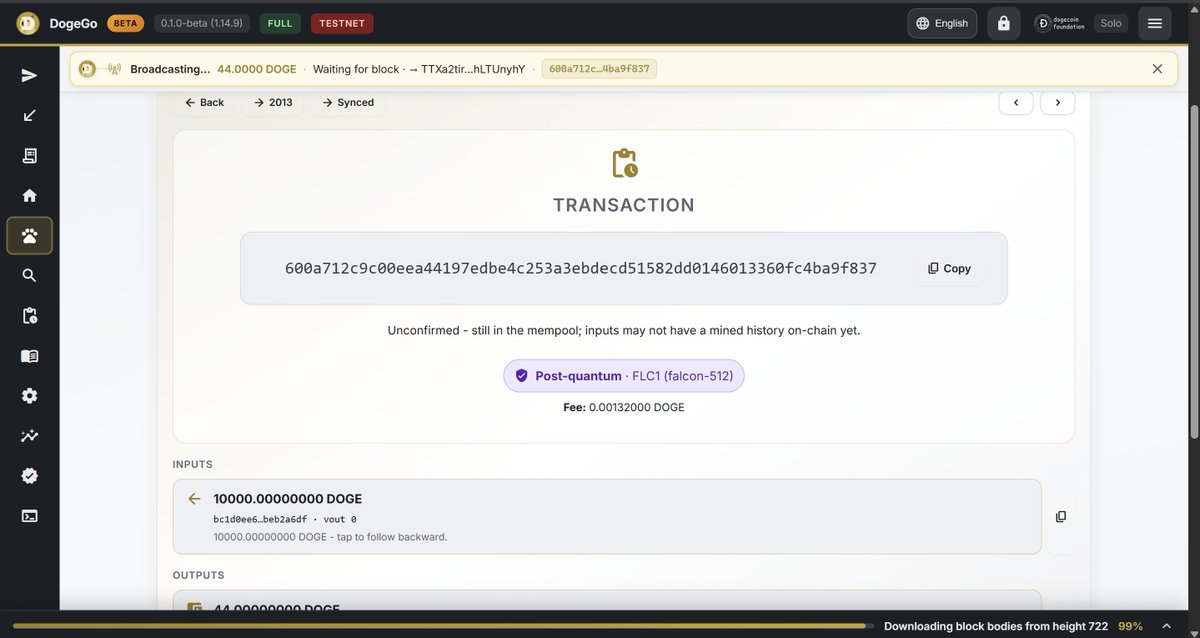
Task: Click the Solo badge
Action: (x=1110, y=23)
